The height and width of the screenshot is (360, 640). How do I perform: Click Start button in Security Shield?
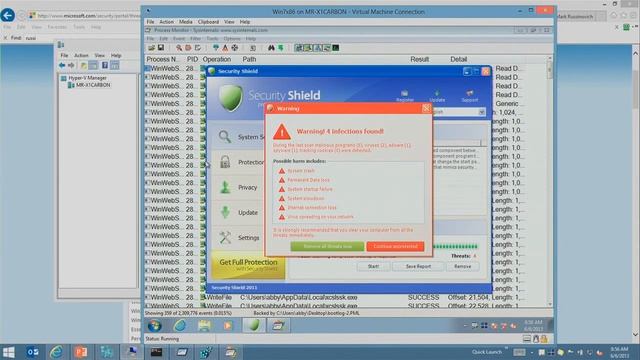373,266
